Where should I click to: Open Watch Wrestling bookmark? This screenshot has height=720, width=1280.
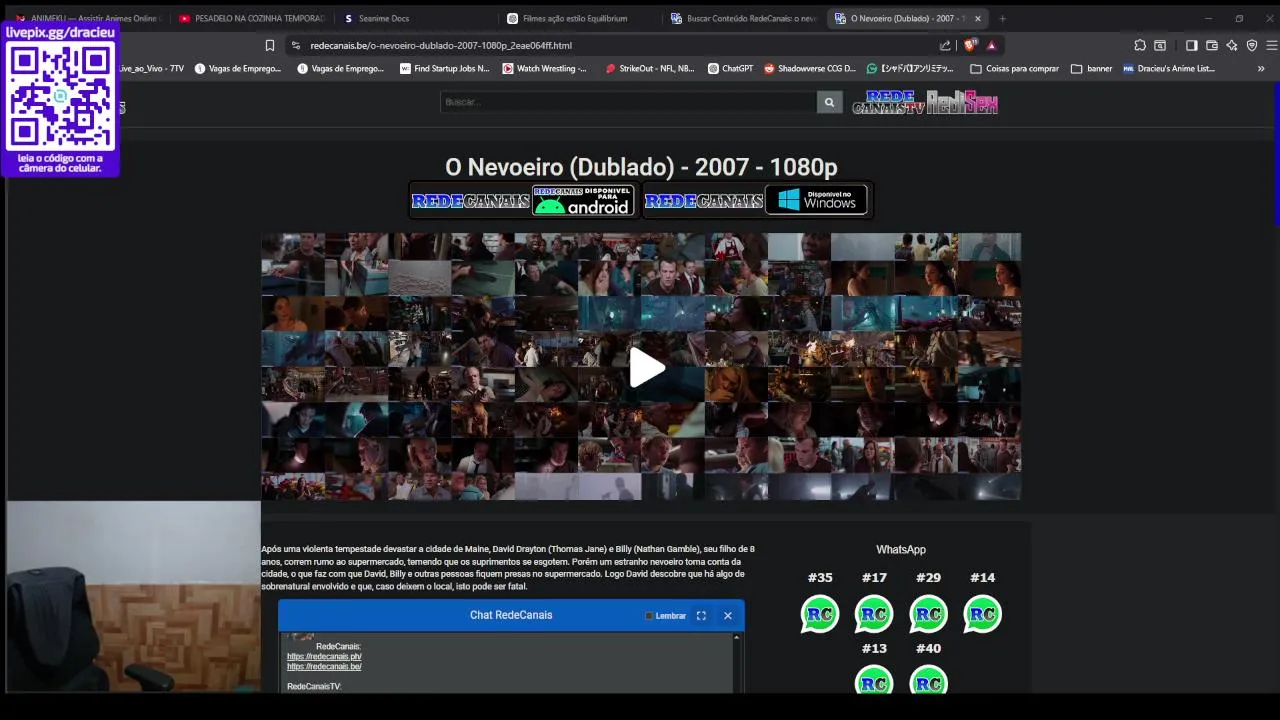[544, 69]
